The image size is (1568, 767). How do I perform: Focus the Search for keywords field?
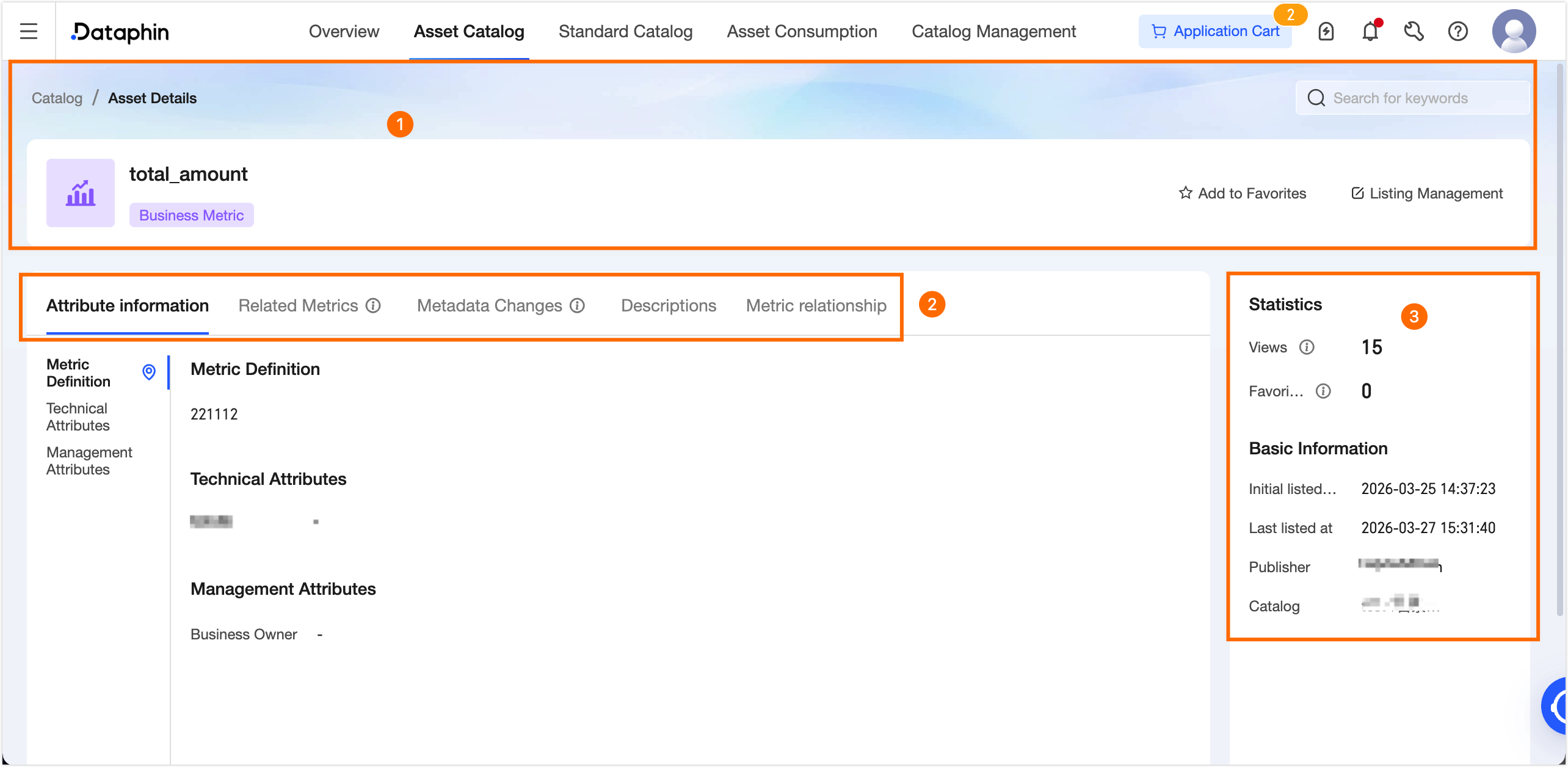[x=1412, y=98]
